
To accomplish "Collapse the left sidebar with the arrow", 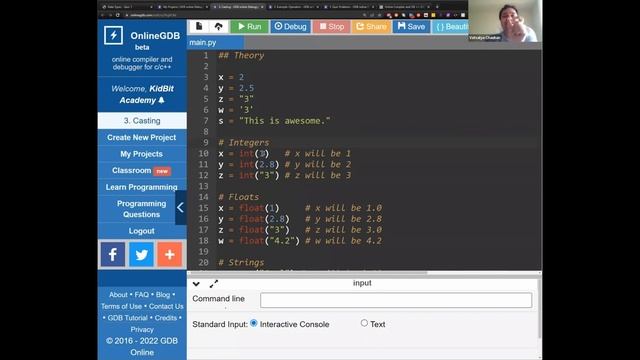I will [x=180, y=207].
